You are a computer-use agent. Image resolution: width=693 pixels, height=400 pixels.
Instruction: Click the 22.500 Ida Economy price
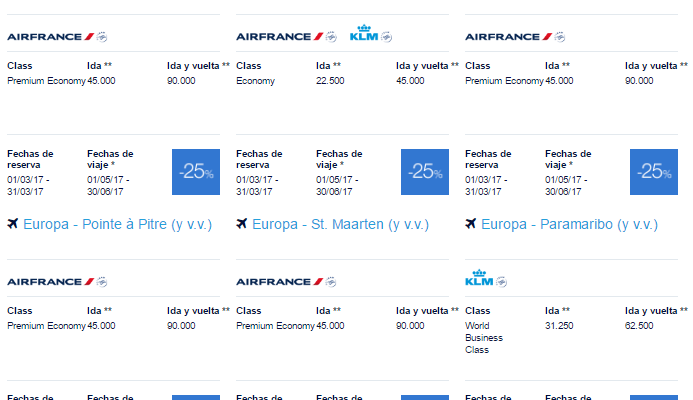330,81
